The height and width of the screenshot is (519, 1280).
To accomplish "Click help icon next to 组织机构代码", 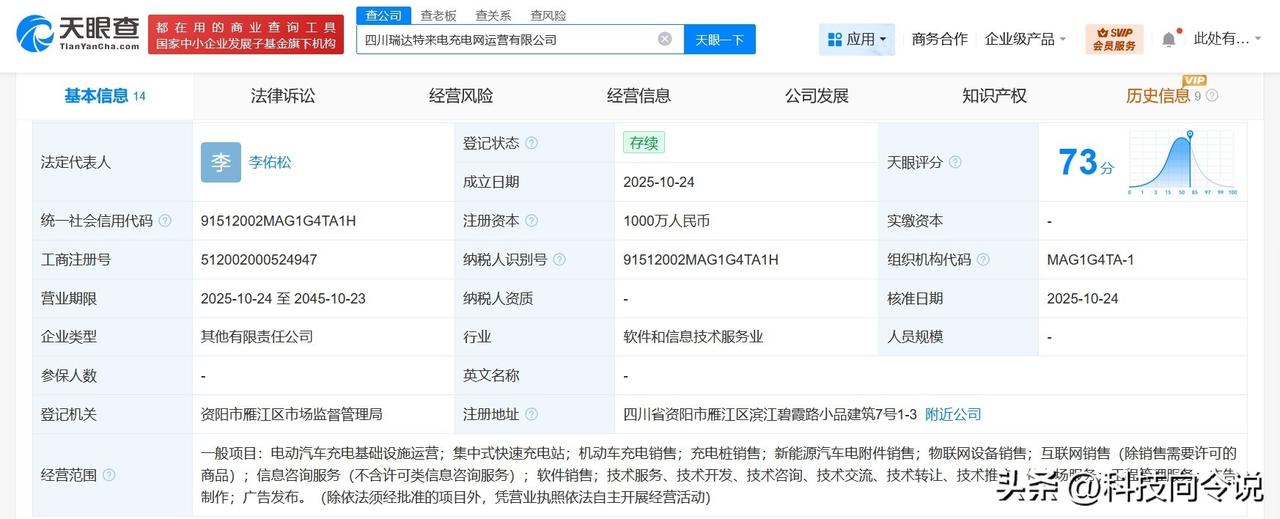I will click(983, 259).
